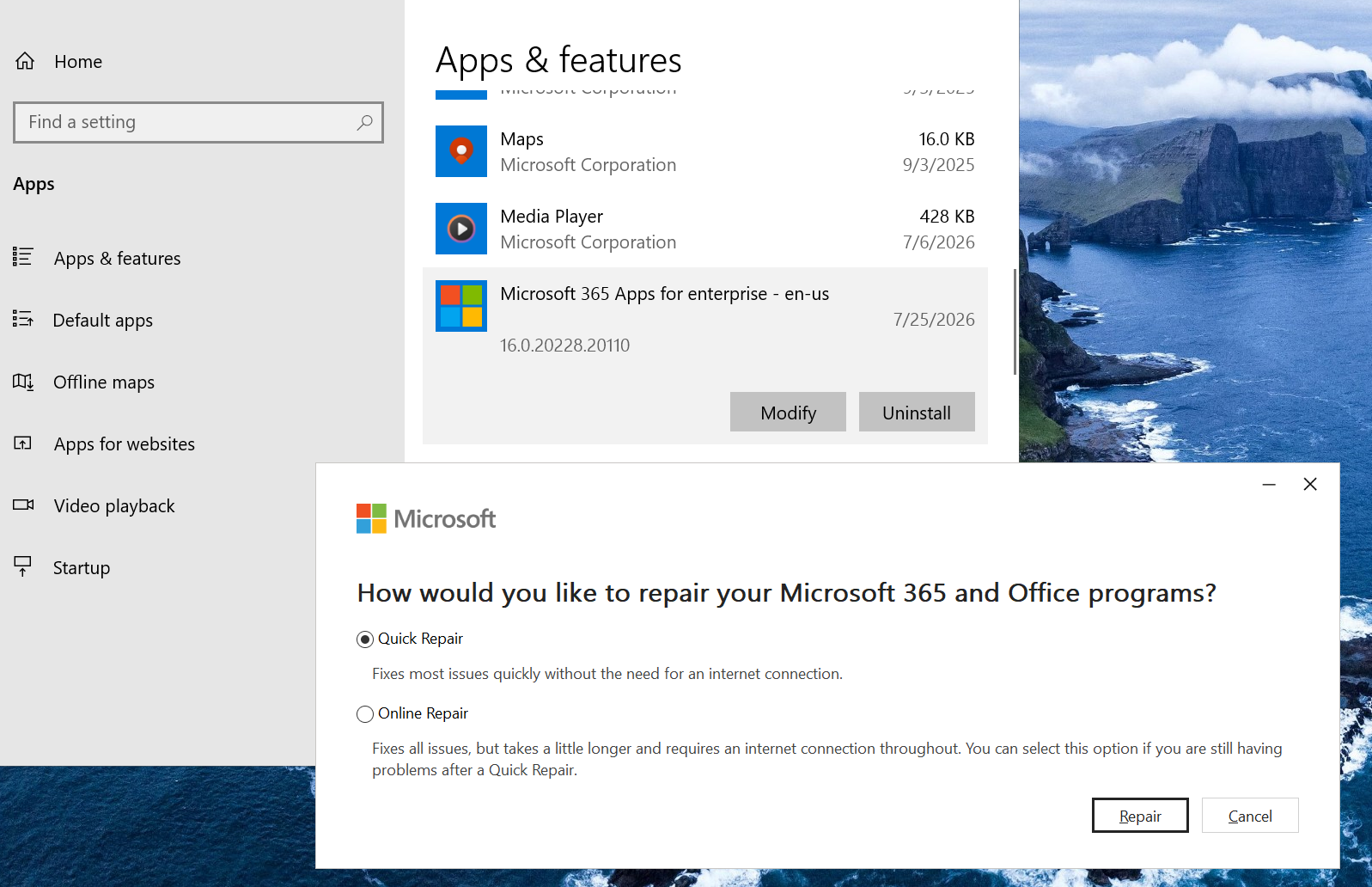1372x887 pixels.
Task: Click the Maps app icon
Action: 461,151
